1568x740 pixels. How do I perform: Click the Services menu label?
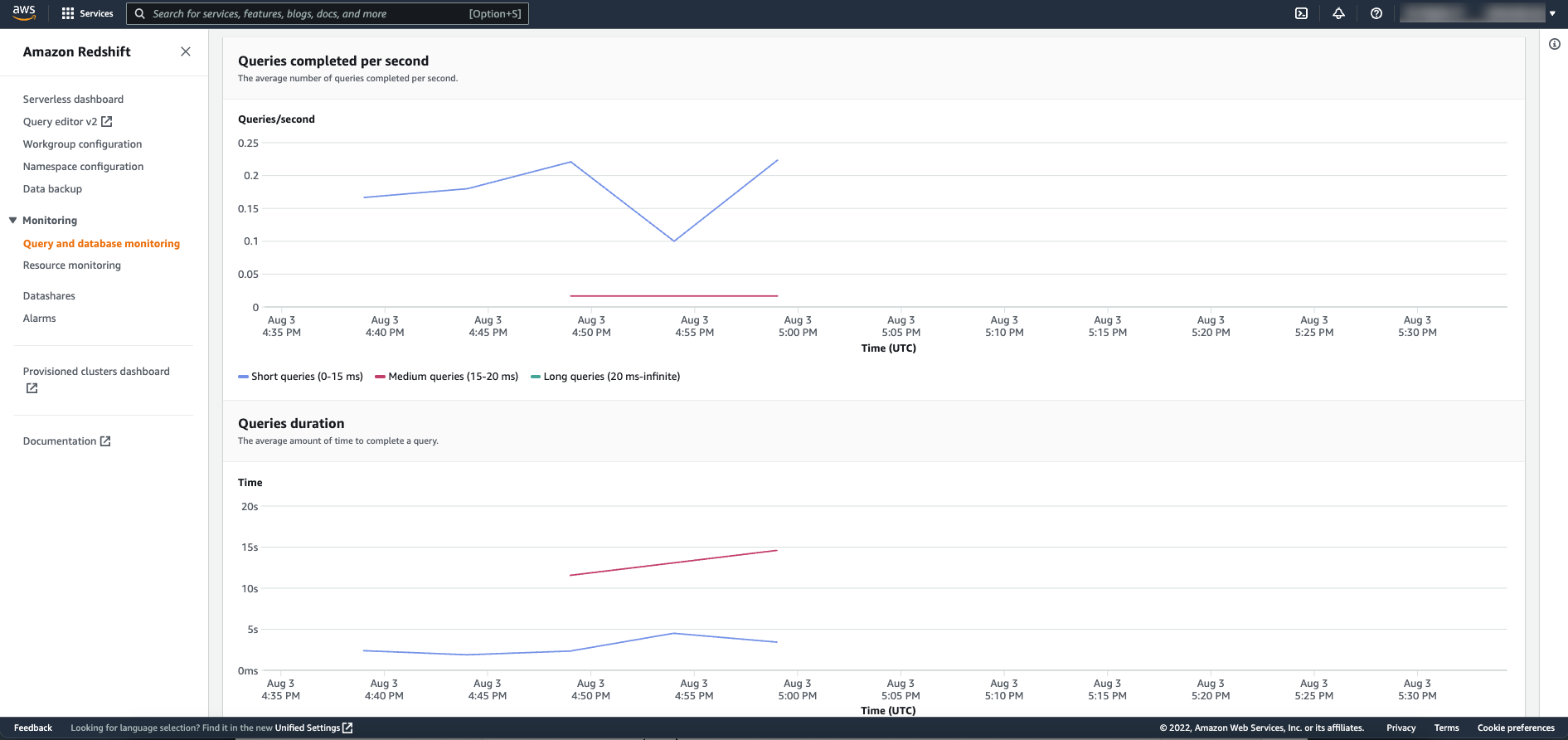(x=96, y=13)
